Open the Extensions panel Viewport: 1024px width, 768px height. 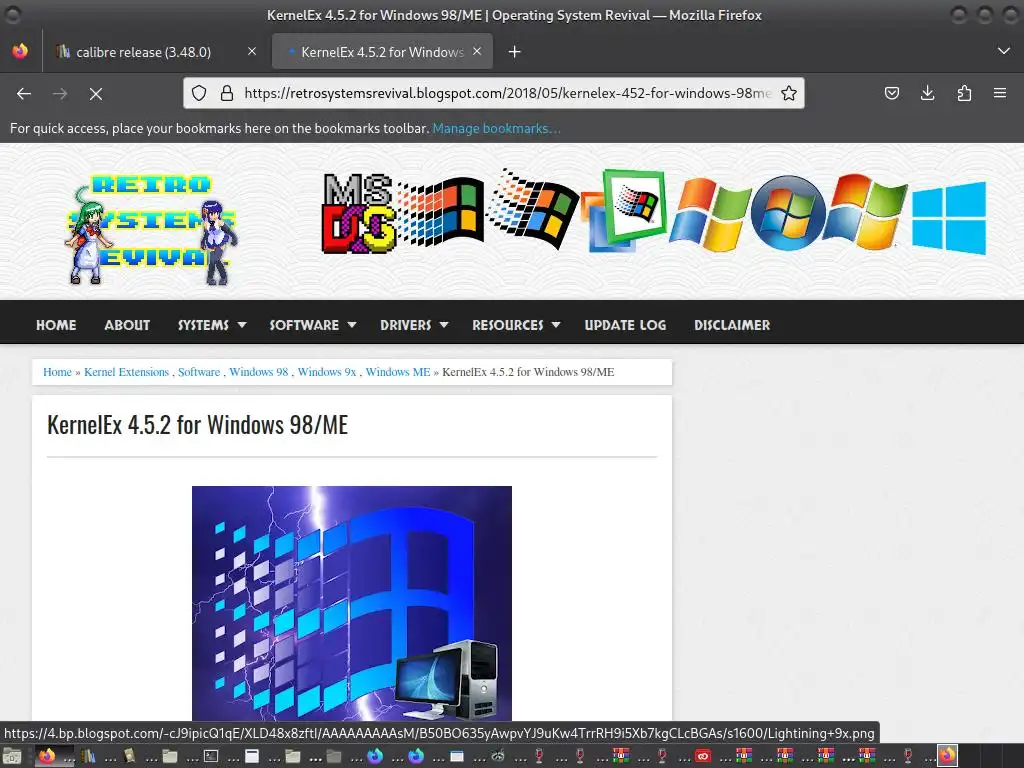pos(964,93)
